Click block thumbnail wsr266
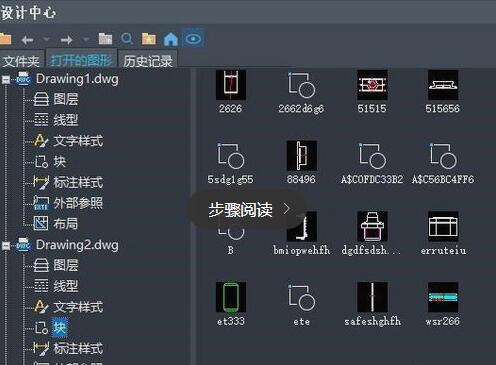496x365 pixels. [443, 297]
